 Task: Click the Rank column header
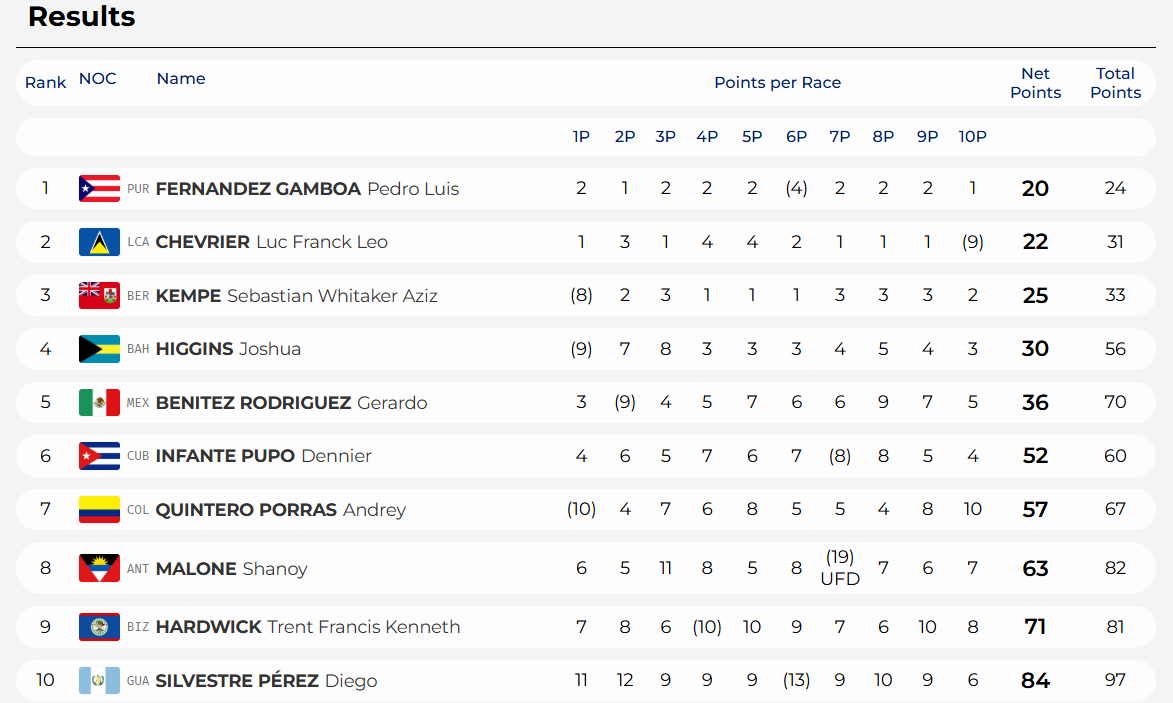point(46,82)
